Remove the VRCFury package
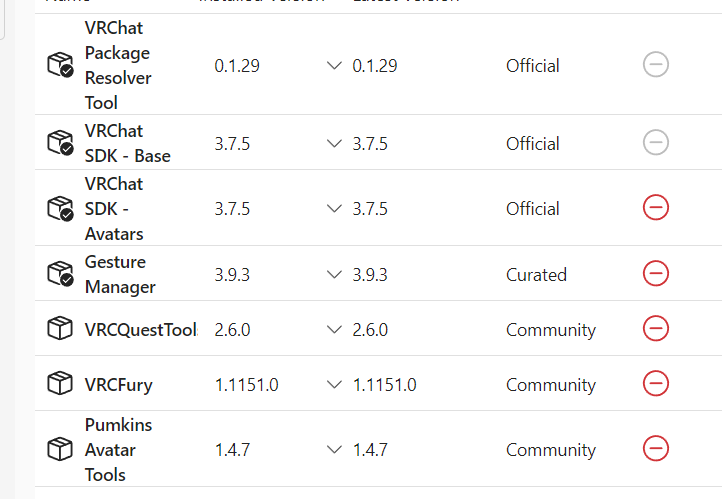 [x=656, y=383]
